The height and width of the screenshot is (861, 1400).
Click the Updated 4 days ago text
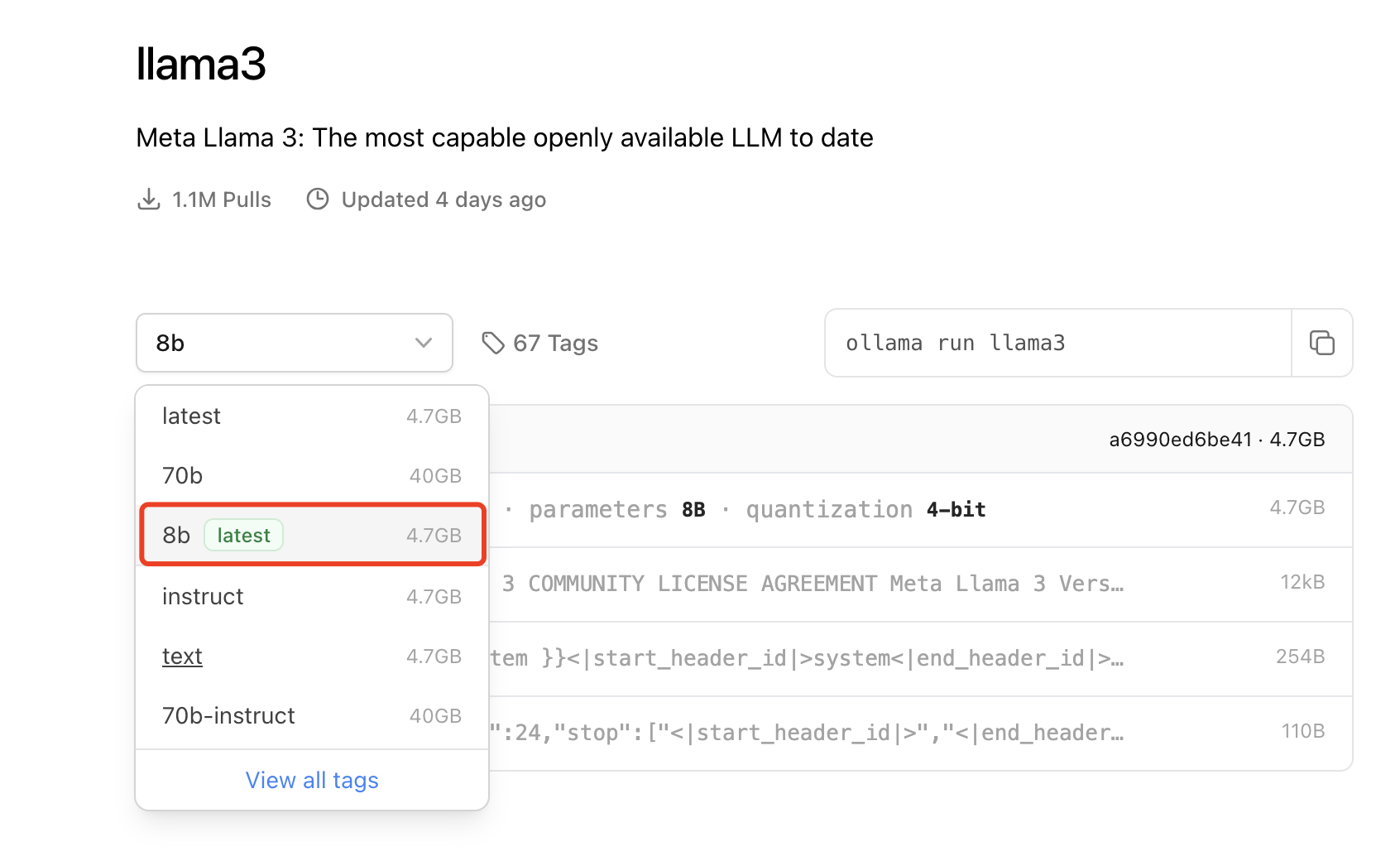(x=443, y=200)
